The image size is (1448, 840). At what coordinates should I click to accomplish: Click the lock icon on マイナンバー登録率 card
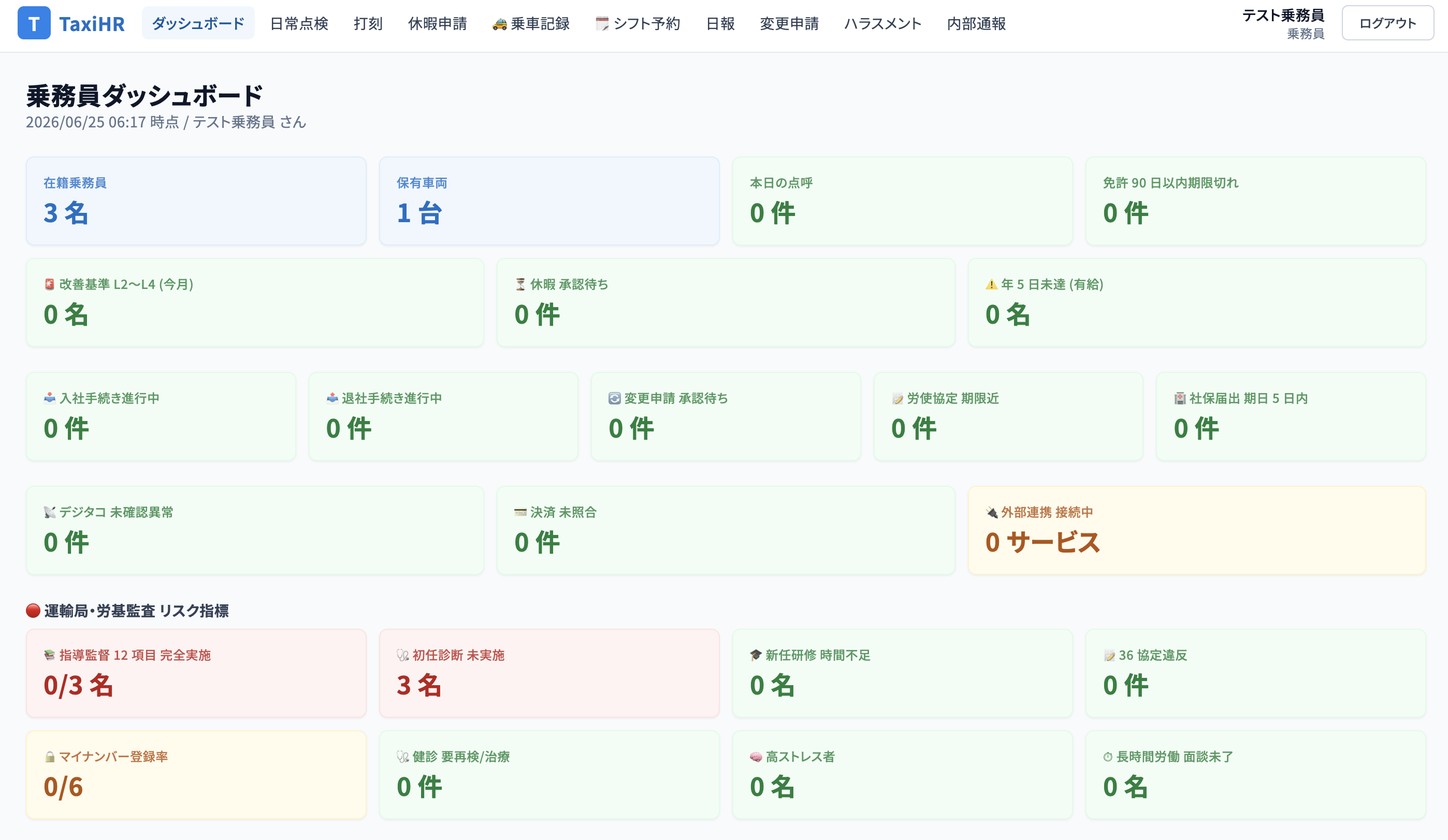[x=49, y=756]
